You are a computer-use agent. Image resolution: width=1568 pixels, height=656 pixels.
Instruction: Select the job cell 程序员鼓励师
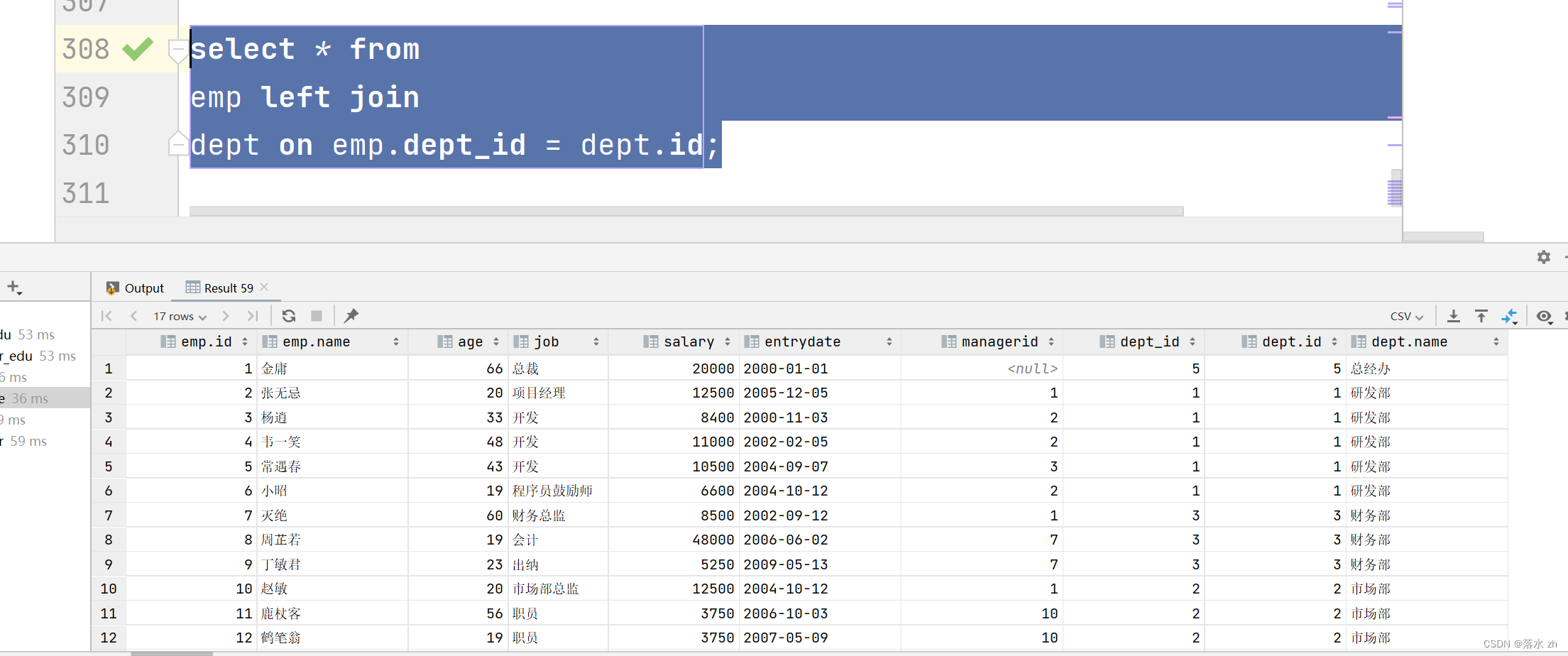coord(558,491)
